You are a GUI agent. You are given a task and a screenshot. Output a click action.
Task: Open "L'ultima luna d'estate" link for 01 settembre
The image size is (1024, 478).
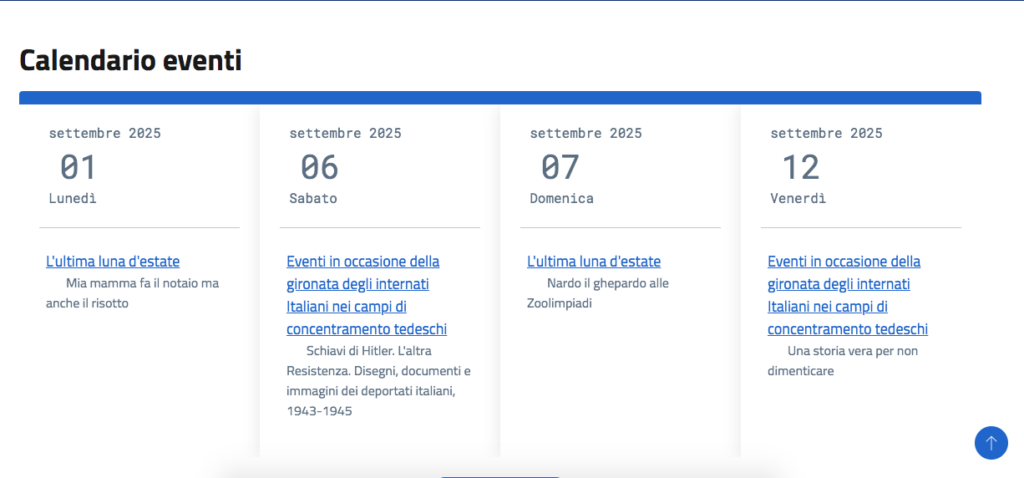point(113,262)
